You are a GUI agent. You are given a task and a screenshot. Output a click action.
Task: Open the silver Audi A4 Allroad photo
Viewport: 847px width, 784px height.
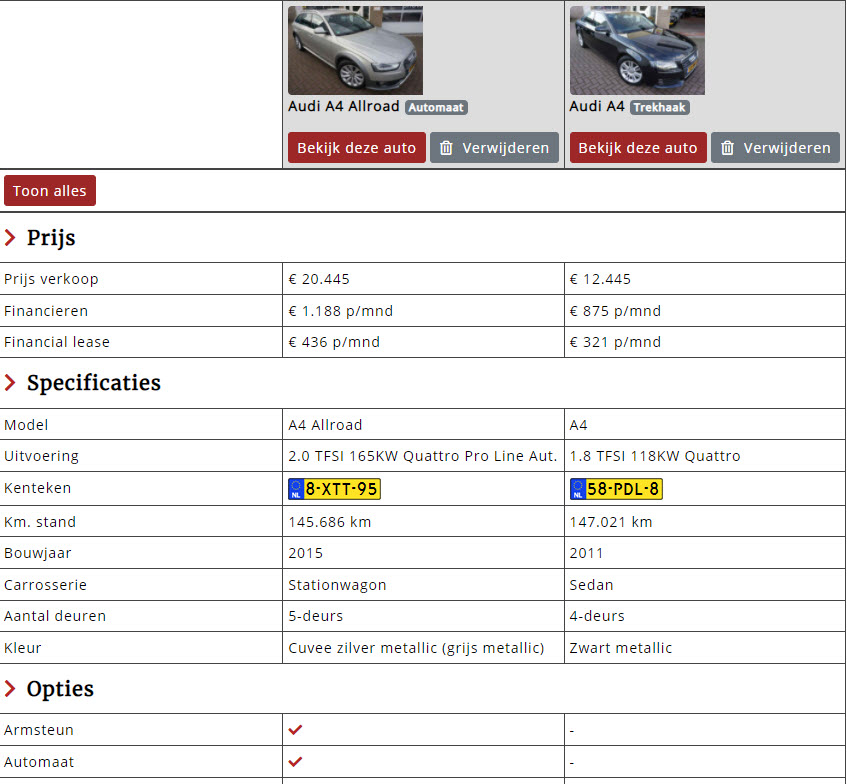coord(355,50)
